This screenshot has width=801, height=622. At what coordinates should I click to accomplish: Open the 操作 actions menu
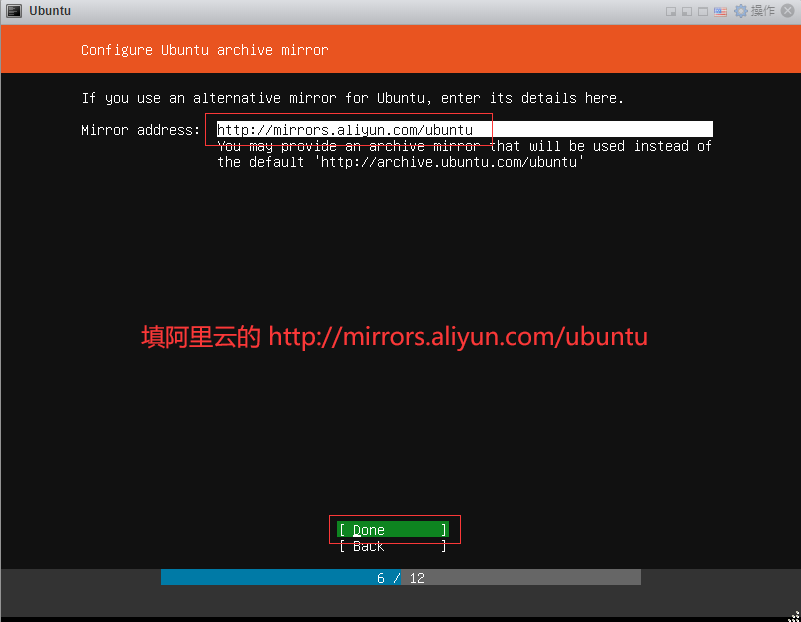click(762, 11)
